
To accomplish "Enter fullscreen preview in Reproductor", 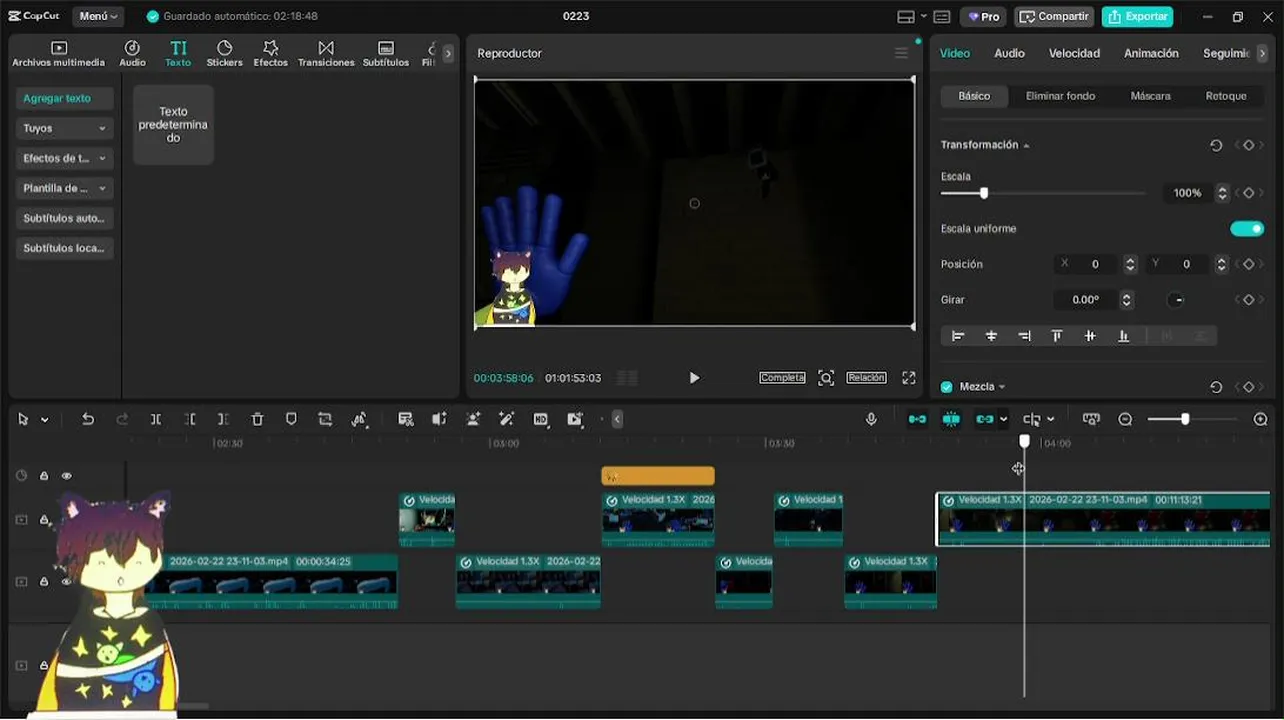I will (x=908, y=377).
